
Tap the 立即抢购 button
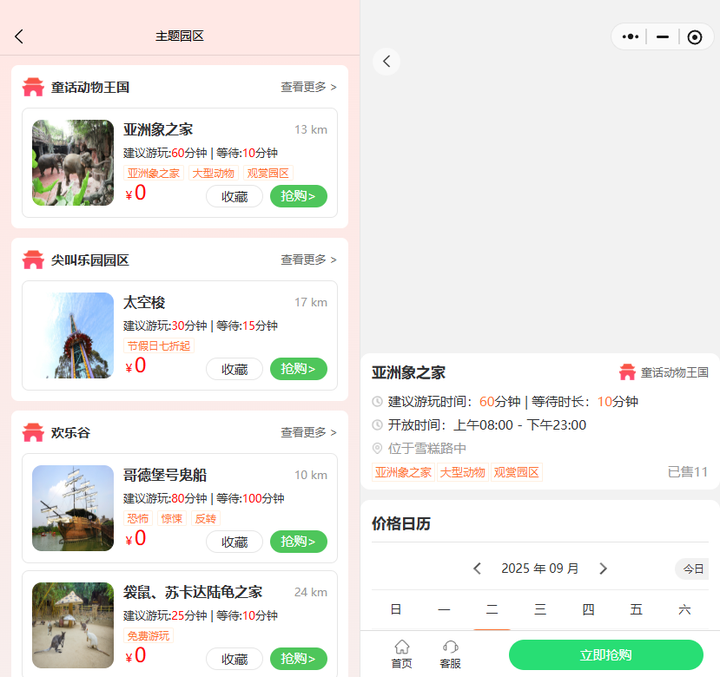606,655
